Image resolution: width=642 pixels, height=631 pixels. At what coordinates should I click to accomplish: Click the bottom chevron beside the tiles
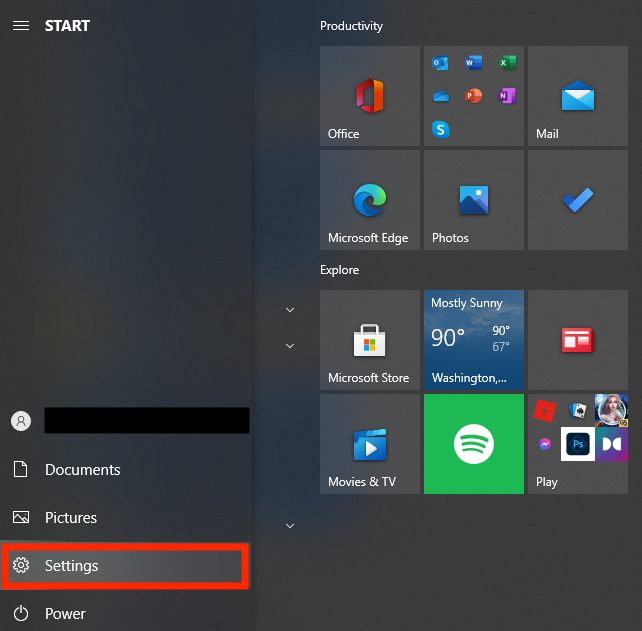coord(290,525)
